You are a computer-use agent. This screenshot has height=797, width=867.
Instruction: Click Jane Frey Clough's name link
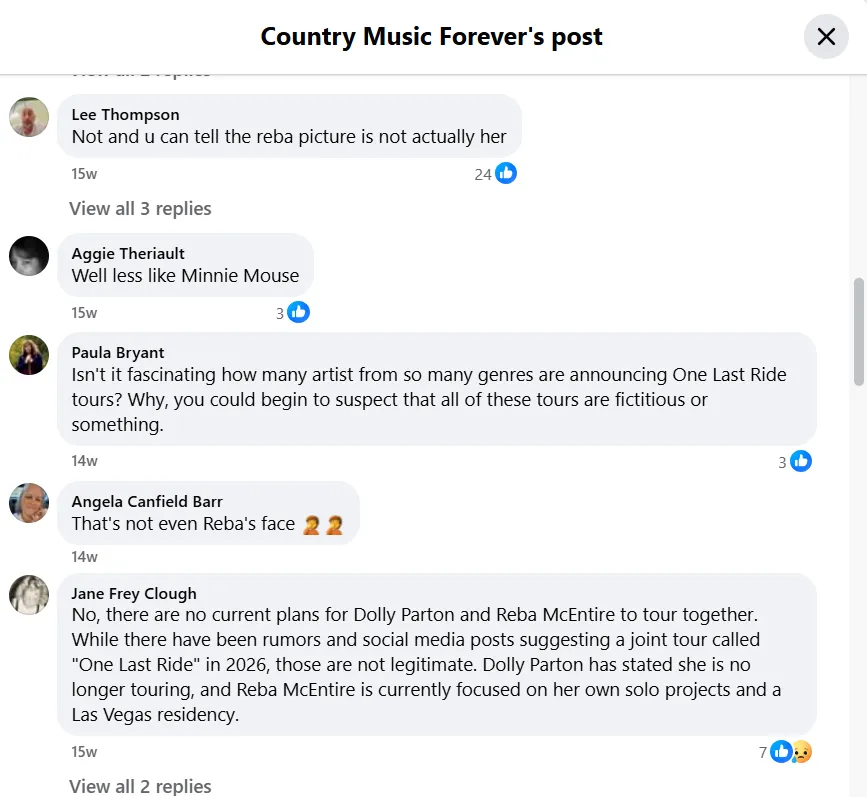coord(134,594)
